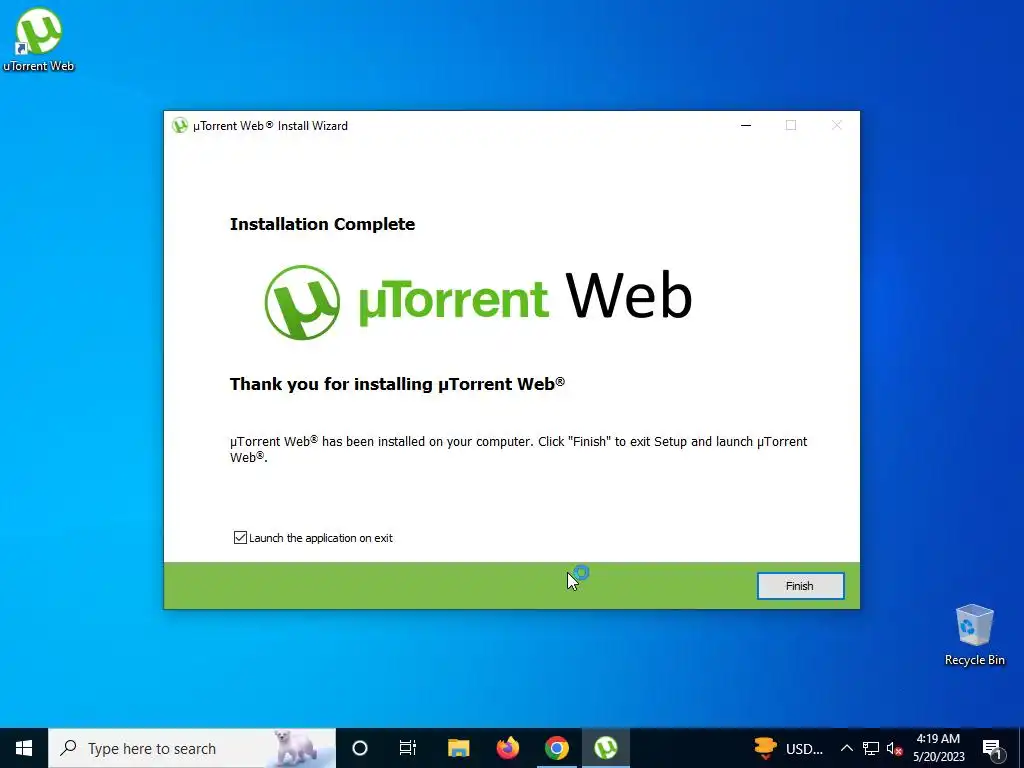Click the µTorrent Web Install Wizard title text
The width and height of the screenshot is (1024, 768).
tap(270, 125)
